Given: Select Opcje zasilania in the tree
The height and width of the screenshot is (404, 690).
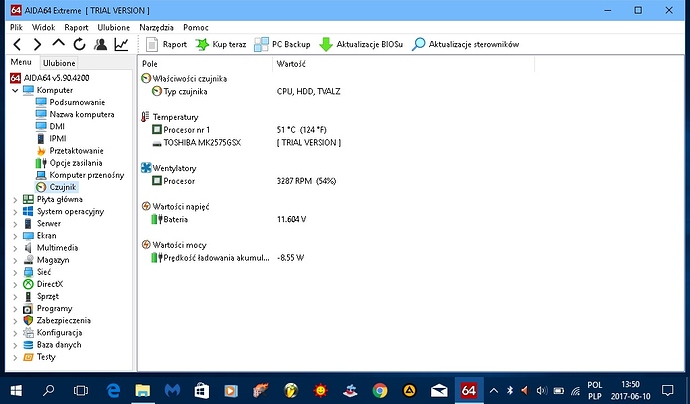Looking at the screenshot, I should pyautogui.click(x=76, y=163).
